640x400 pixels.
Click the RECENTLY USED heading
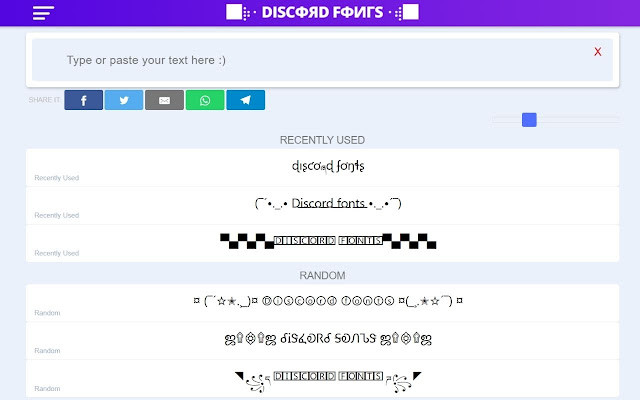(322, 140)
